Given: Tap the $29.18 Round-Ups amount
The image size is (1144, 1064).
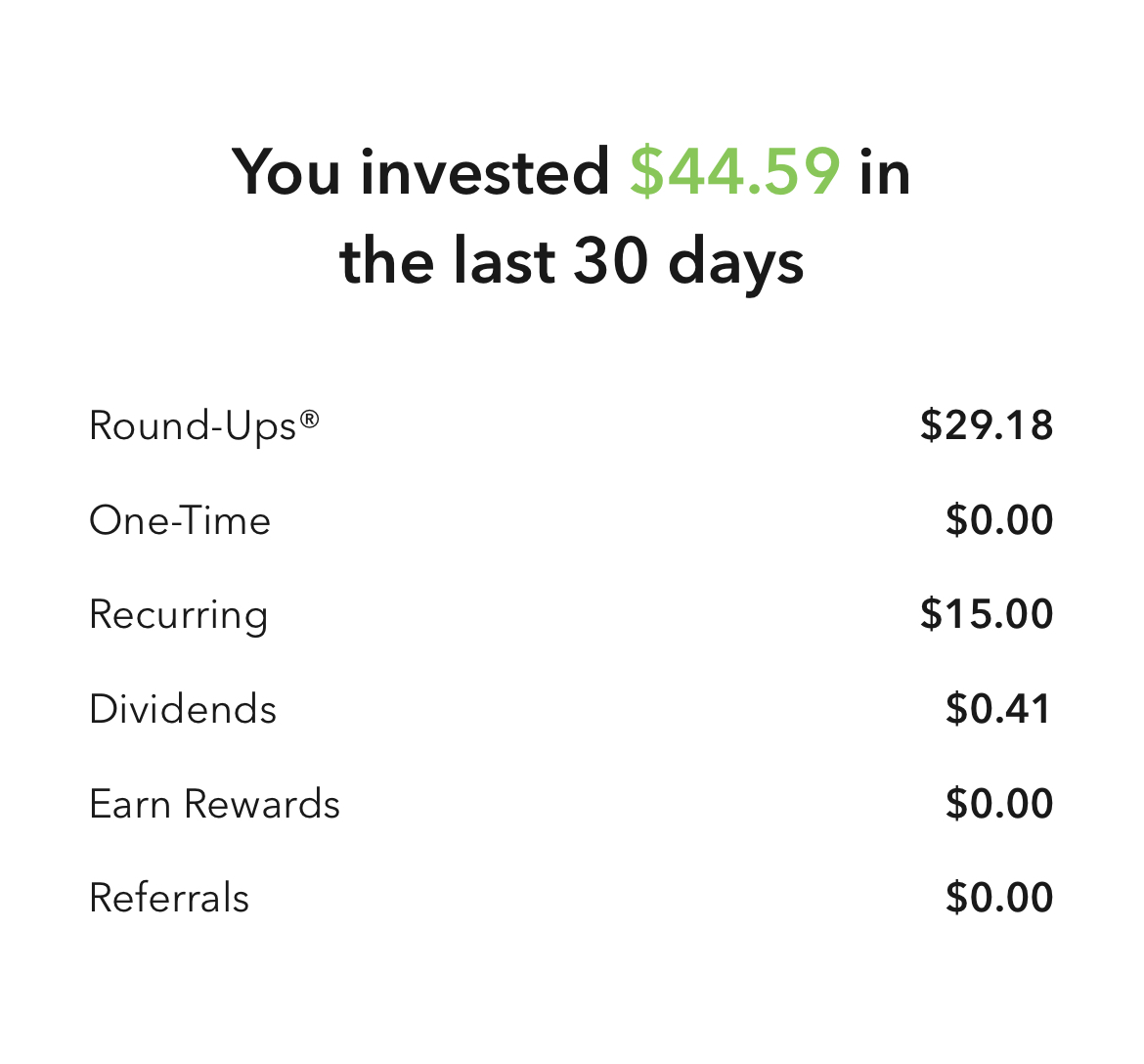Looking at the screenshot, I should pos(986,425).
